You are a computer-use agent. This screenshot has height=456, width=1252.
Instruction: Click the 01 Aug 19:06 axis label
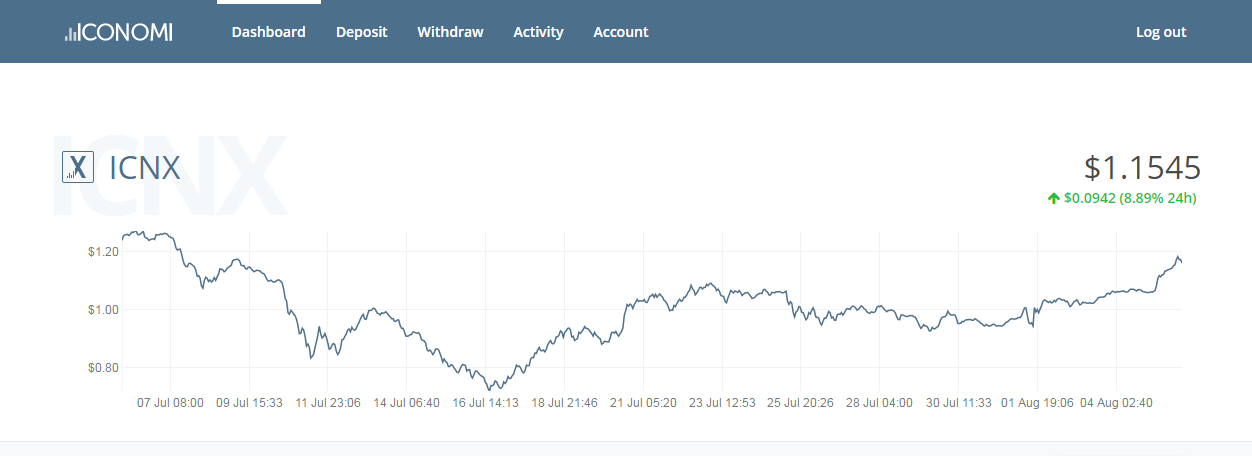click(x=1038, y=403)
